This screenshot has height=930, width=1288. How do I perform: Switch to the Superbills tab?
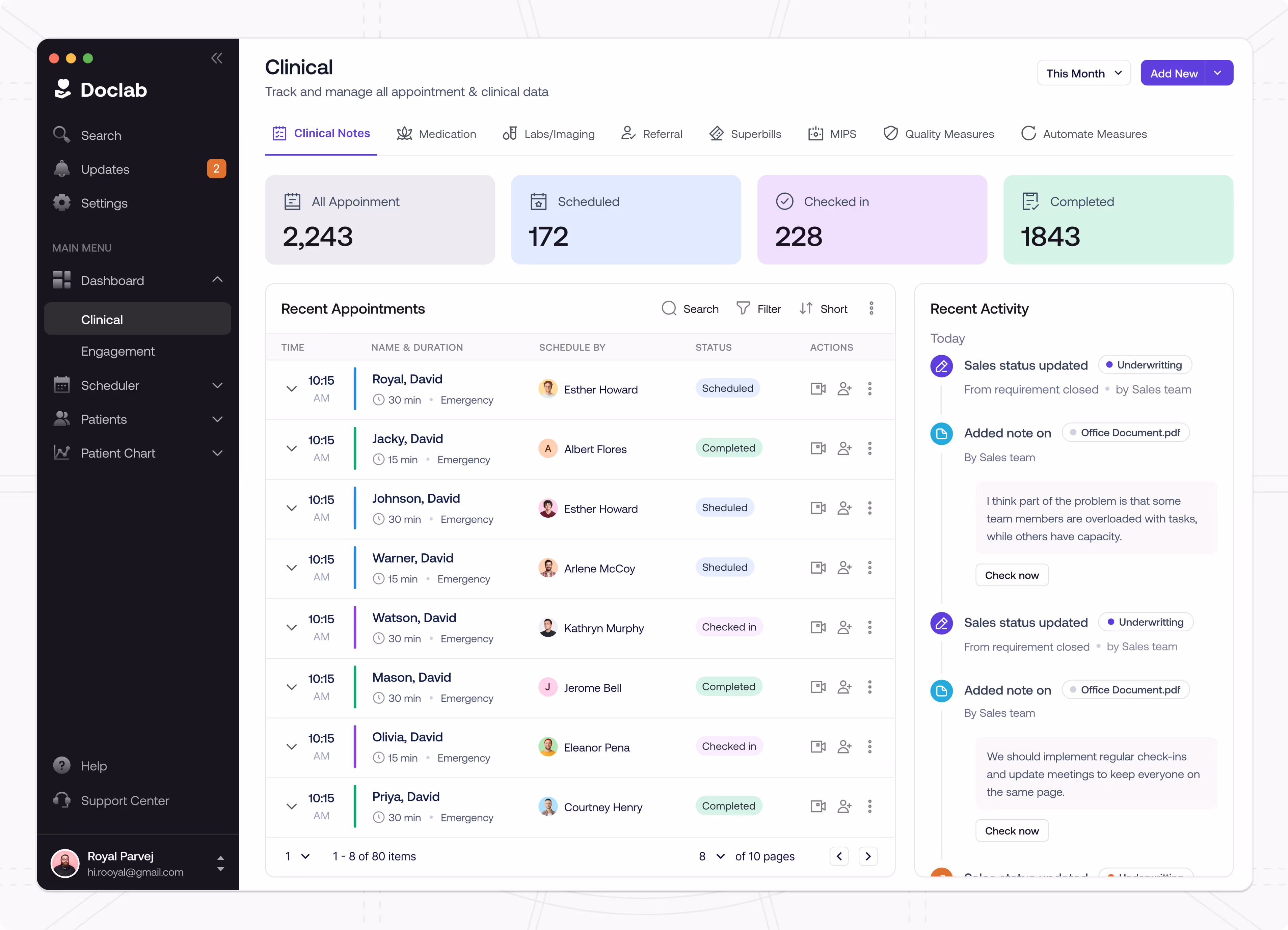(745, 134)
